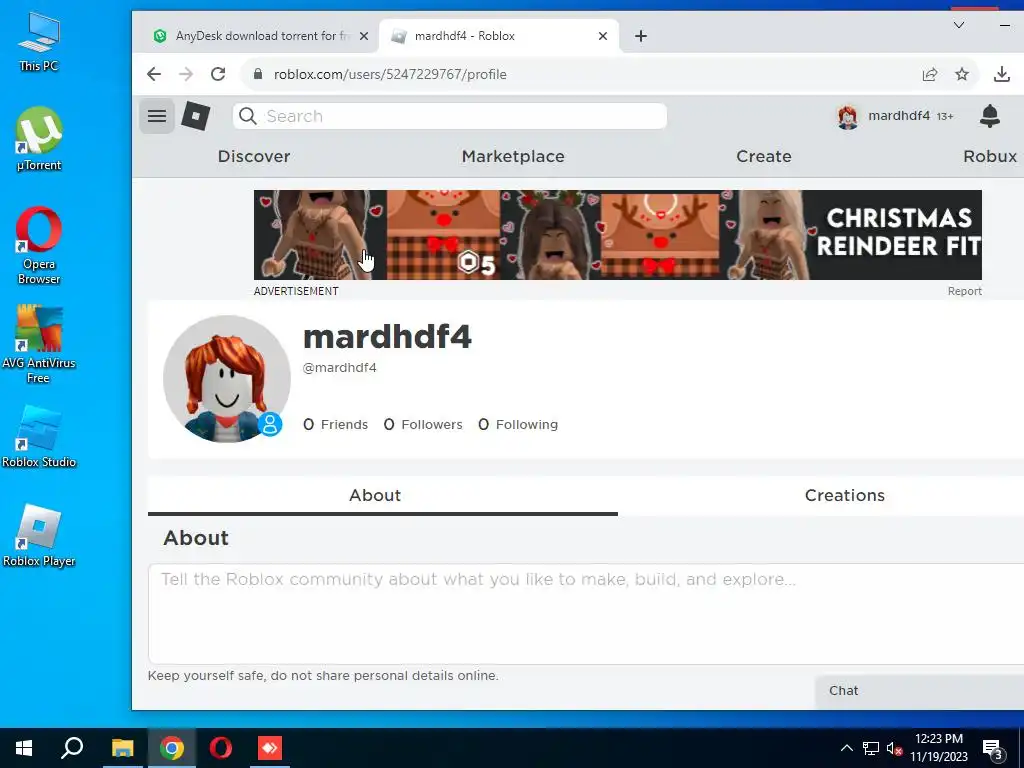
Task: Launch Roblox Player desktop shortcut
Action: click(x=39, y=536)
